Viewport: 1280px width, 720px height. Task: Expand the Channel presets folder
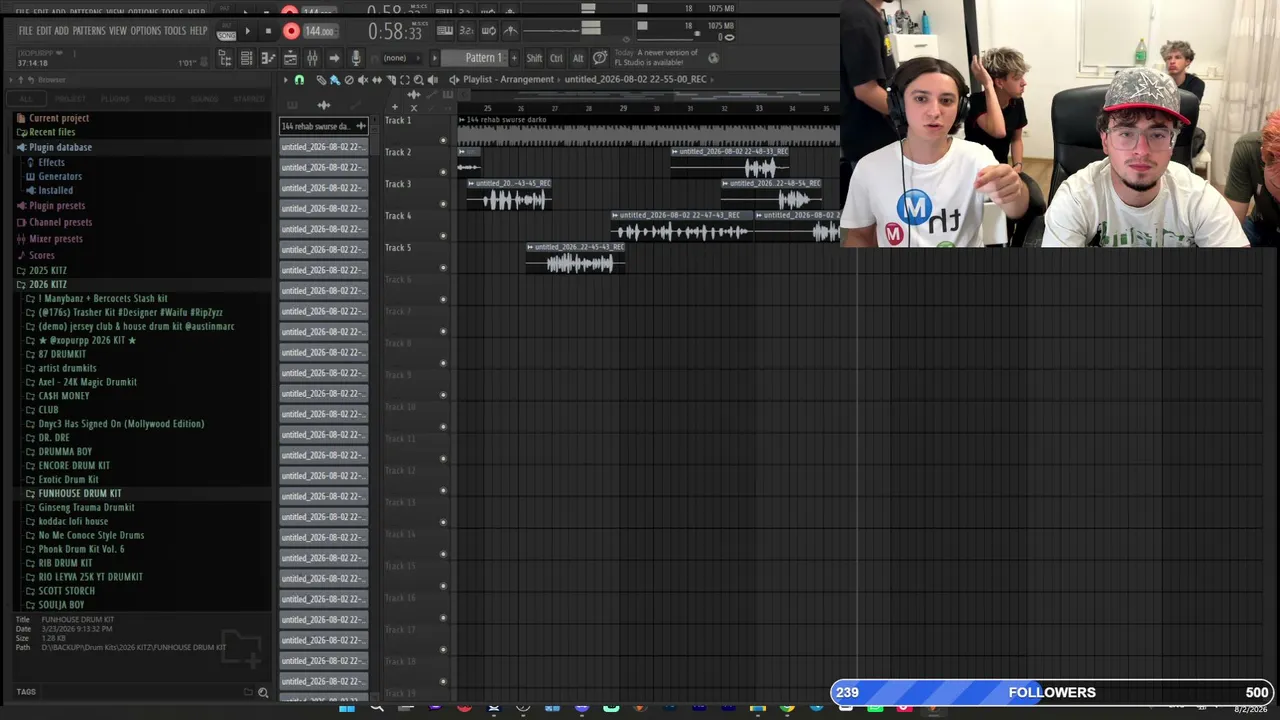tap(60, 222)
